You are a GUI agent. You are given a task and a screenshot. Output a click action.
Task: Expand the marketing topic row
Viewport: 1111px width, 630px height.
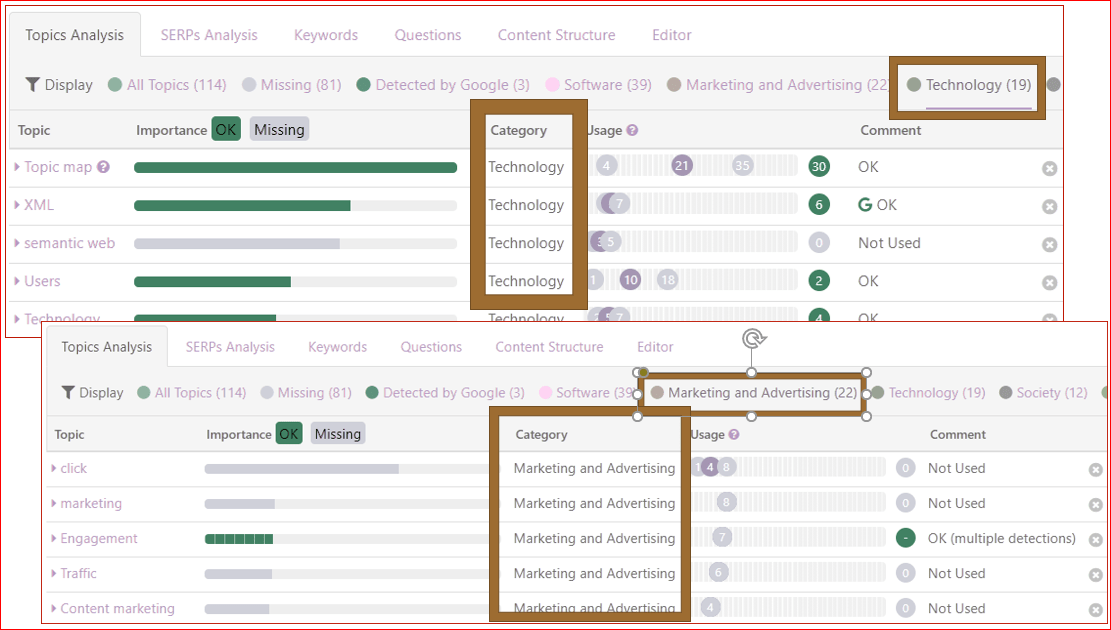(54, 503)
